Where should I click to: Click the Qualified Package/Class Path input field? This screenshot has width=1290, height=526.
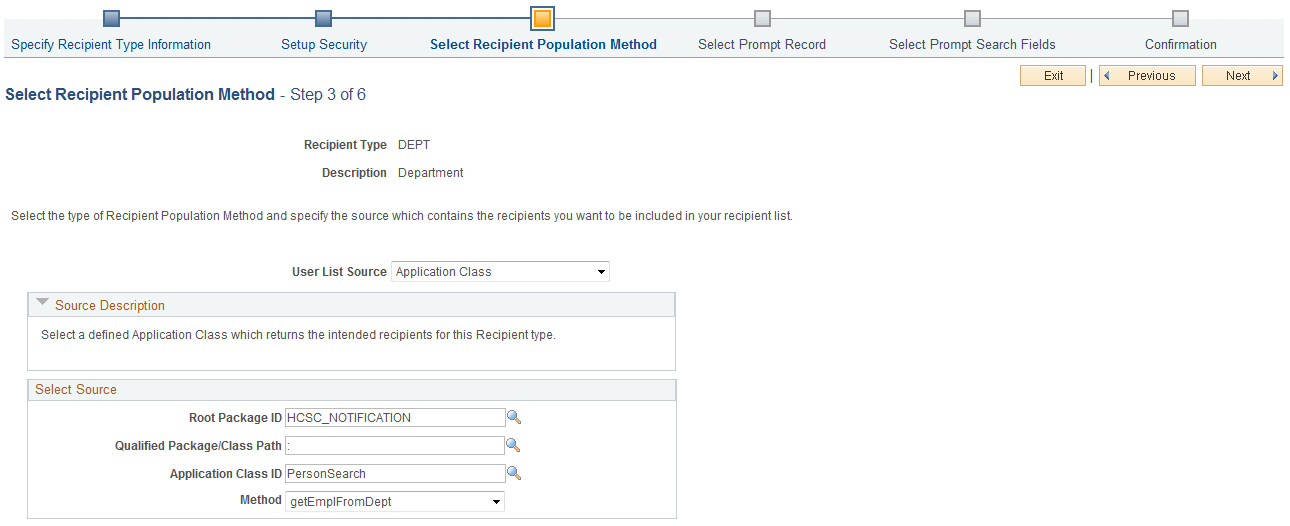395,446
